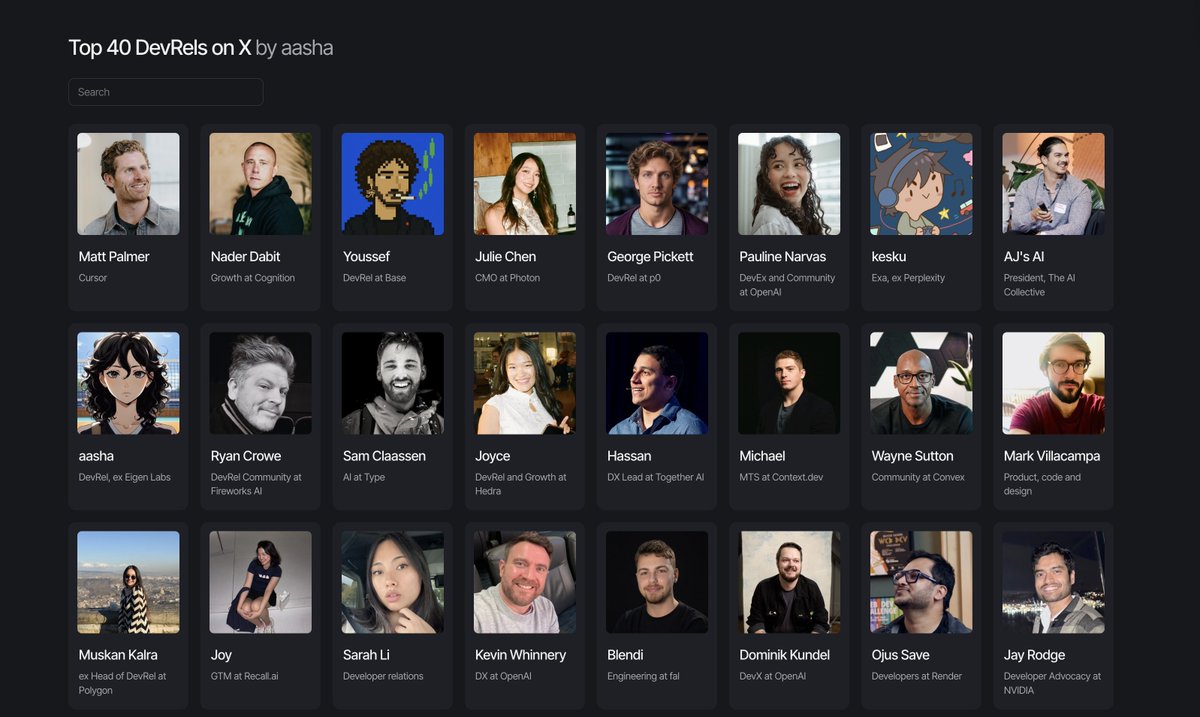Viewport: 1200px width, 717px height.
Task: Click 'Developers at Render' subtitle
Action: [917, 676]
